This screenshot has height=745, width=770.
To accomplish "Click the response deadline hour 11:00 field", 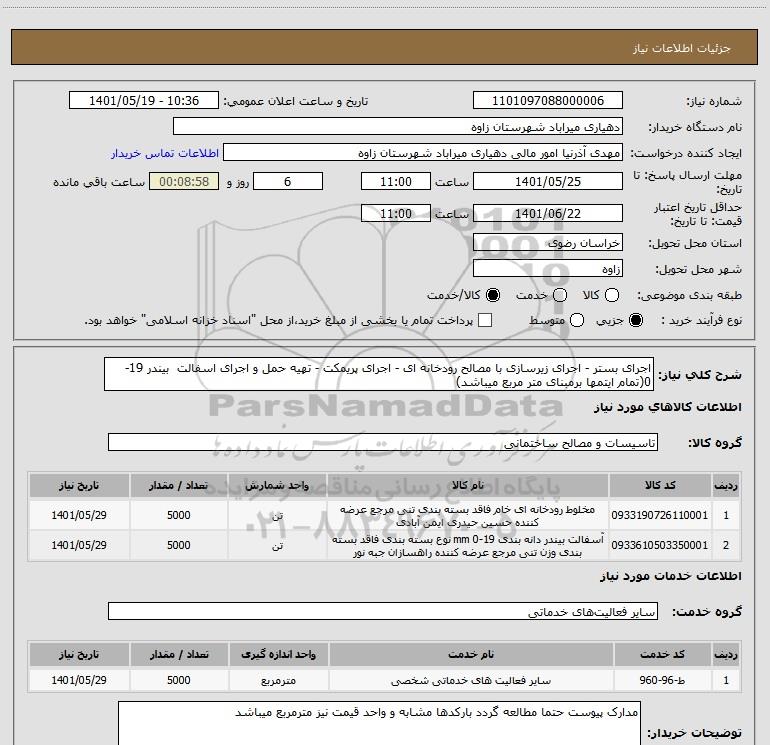I will tap(396, 181).
